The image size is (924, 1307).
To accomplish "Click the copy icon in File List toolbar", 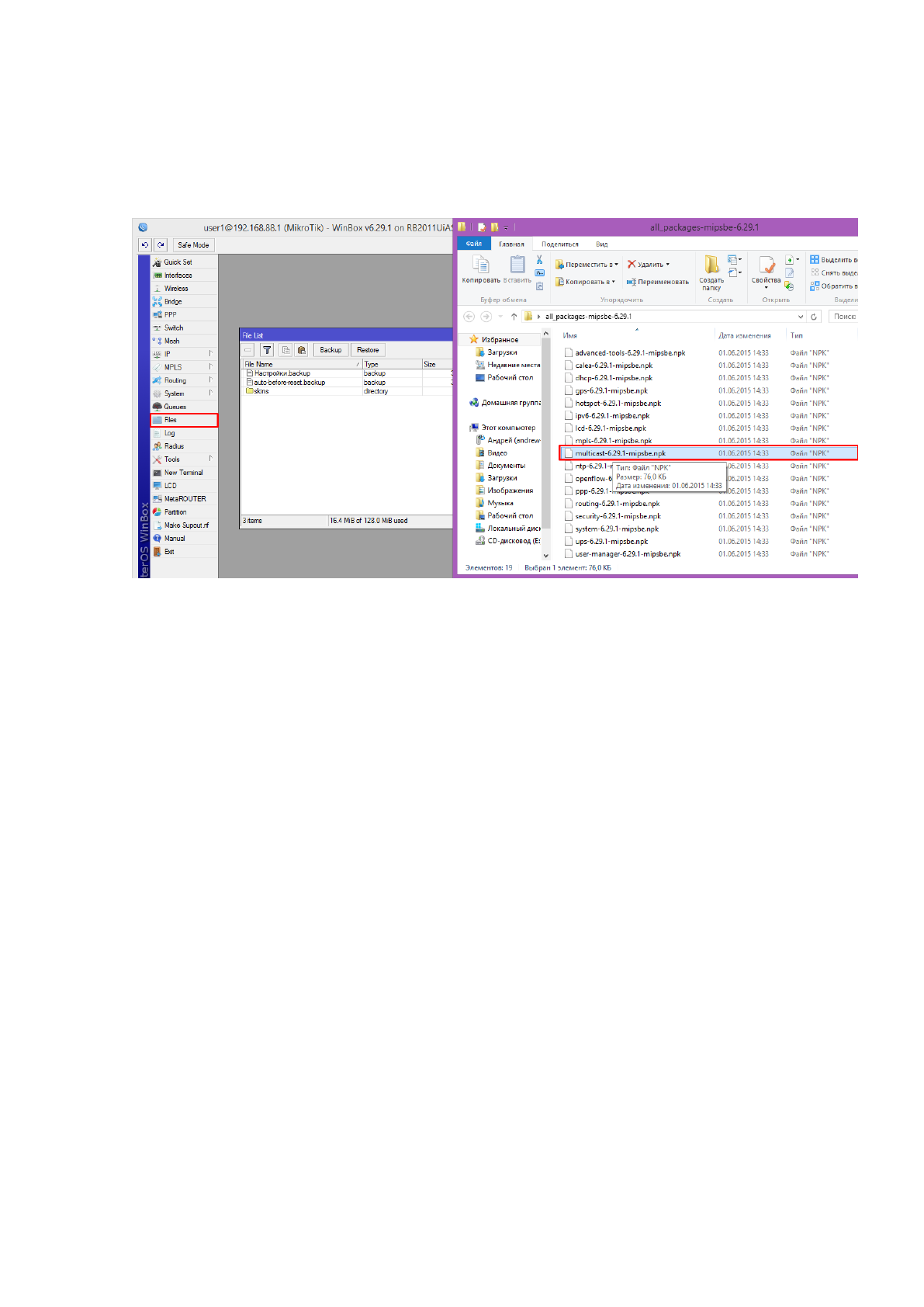I will point(286,350).
